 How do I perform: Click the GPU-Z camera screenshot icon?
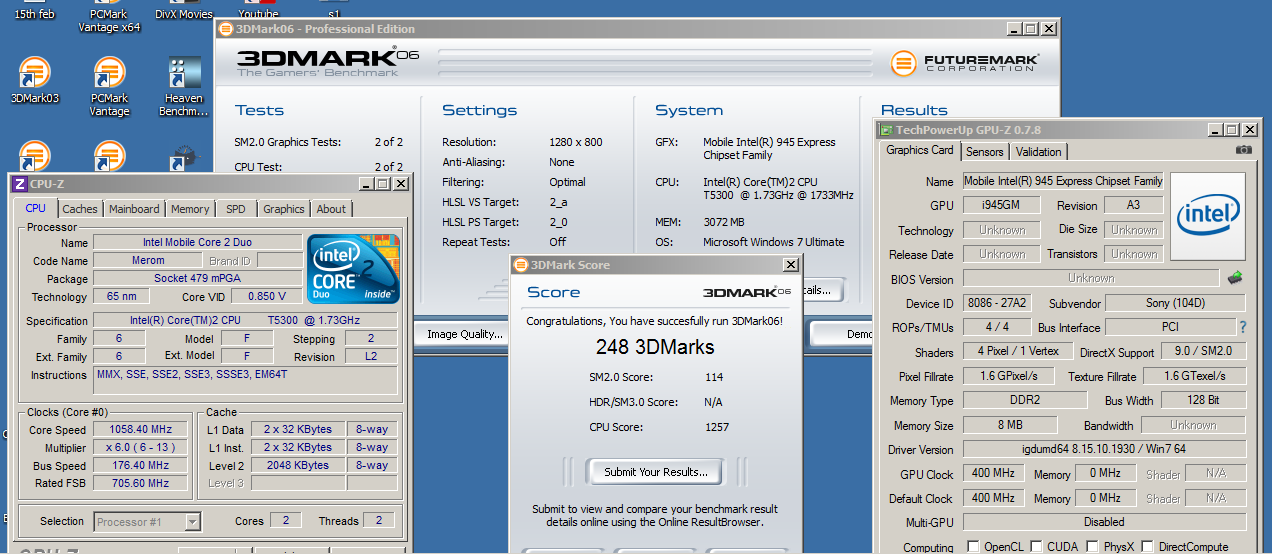(x=1243, y=150)
